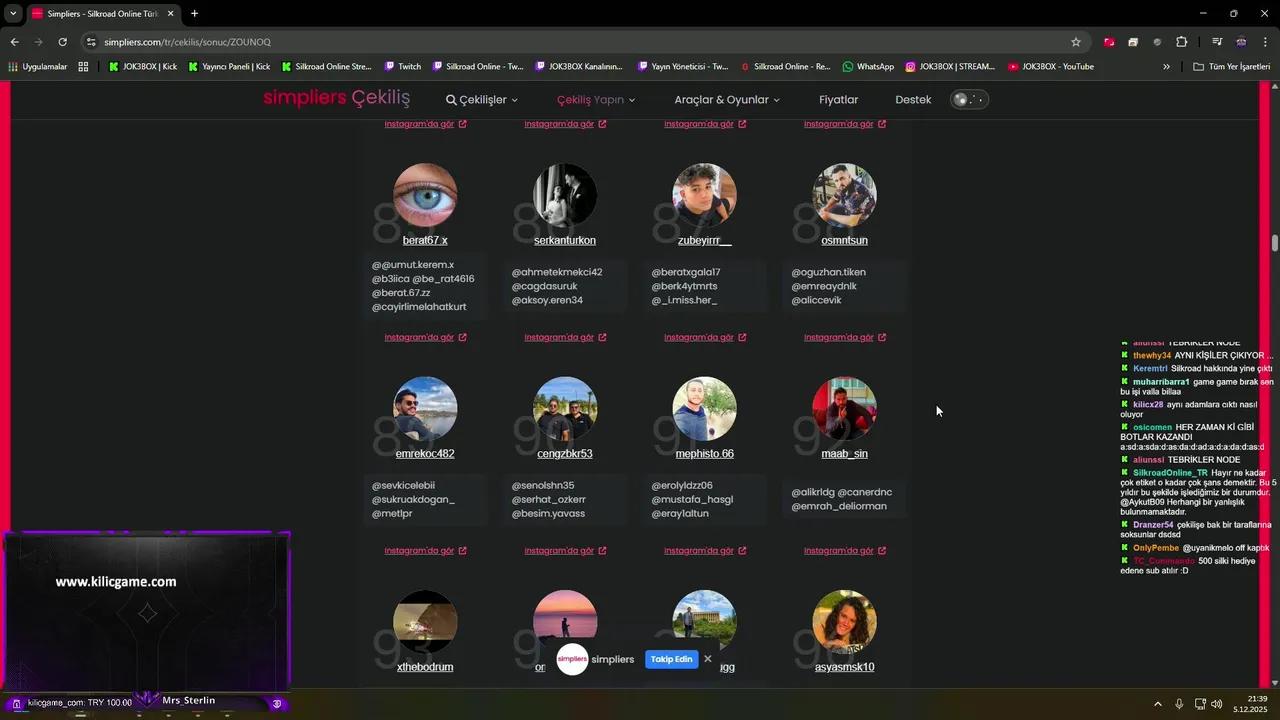Screen dimensions: 1280x720
Task: Open emrekoc482 profile picture
Action: coord(425,409)
